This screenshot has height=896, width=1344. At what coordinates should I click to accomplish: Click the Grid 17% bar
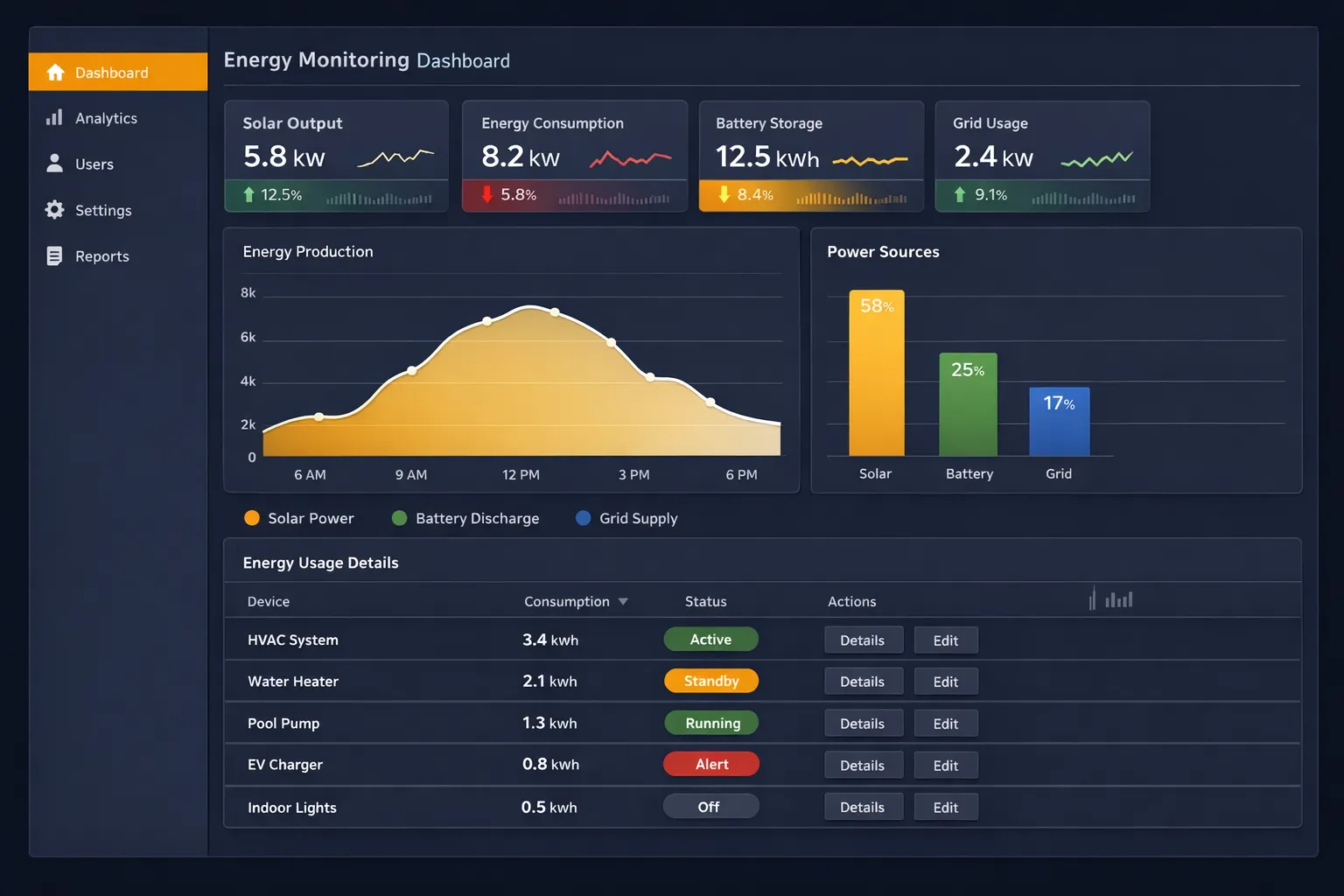(1060, 422)
